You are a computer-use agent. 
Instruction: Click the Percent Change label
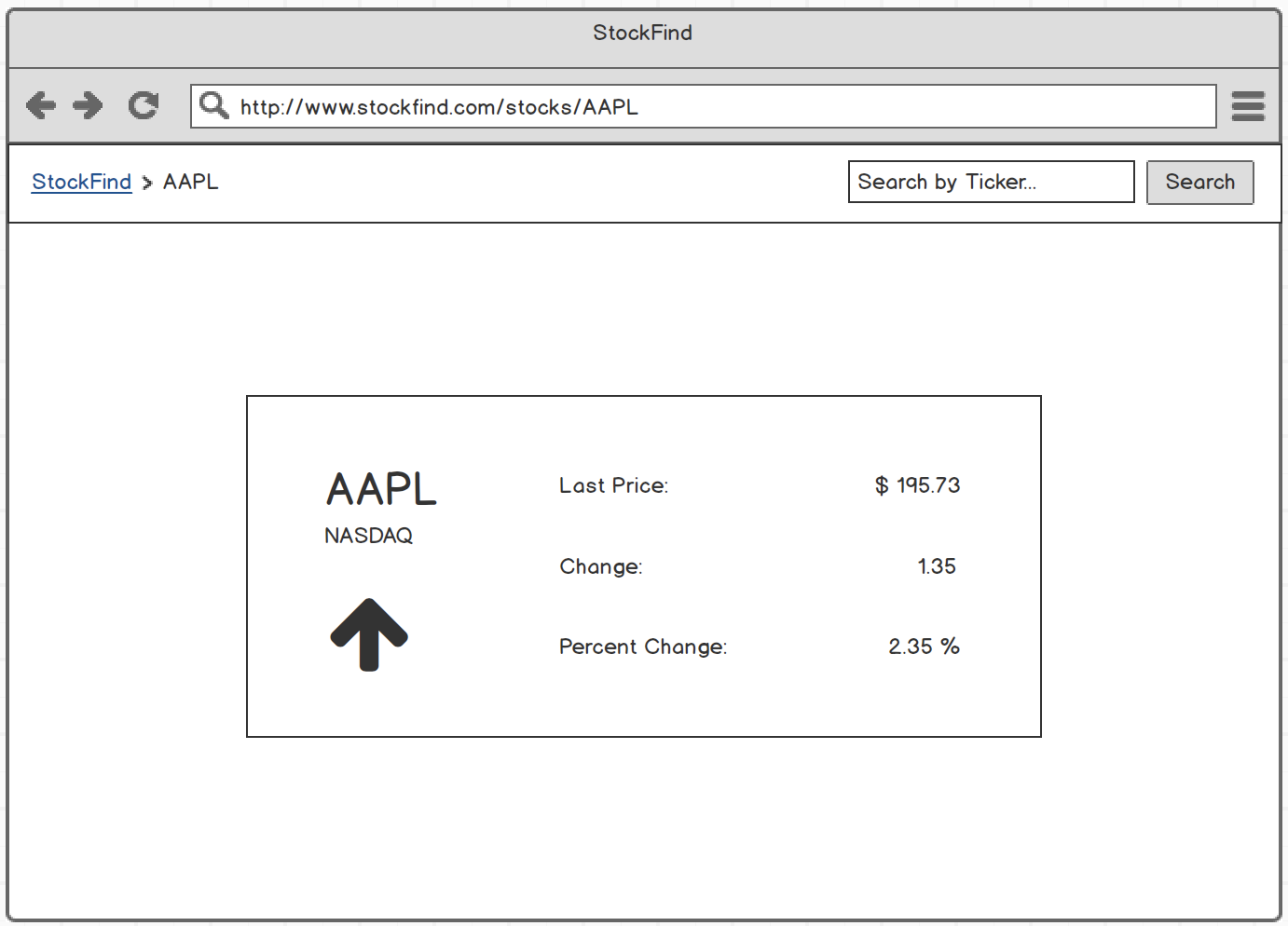643,647
